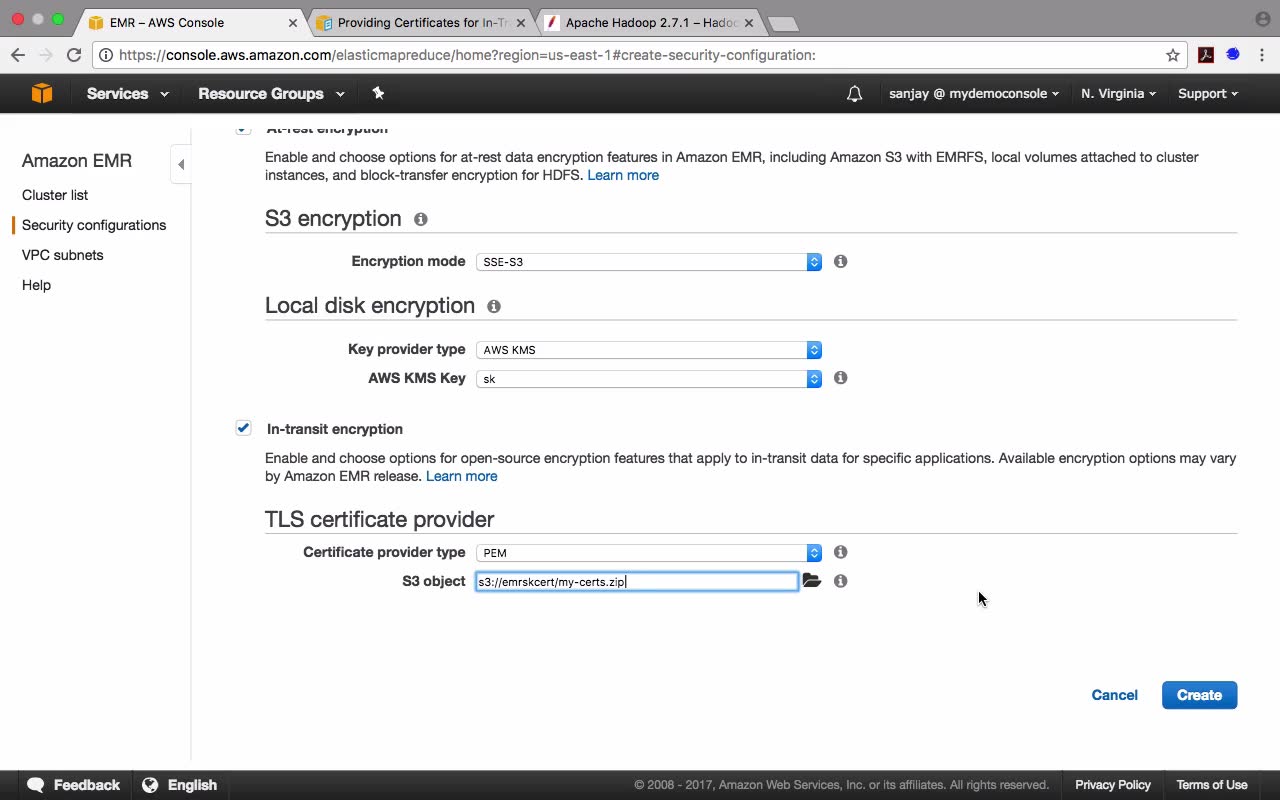Expand the Resource Groups menu

(271, 94)
